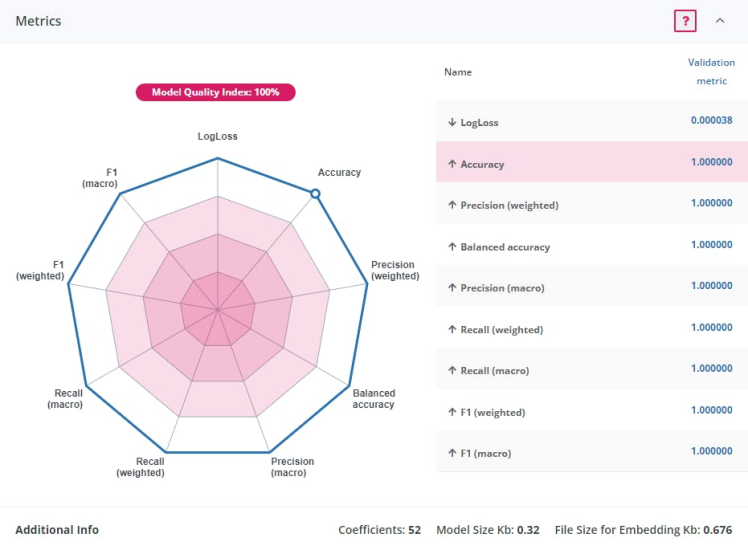Collapse the Metrics panel chevron
748x554 pixels.
(x=720, y=21)
